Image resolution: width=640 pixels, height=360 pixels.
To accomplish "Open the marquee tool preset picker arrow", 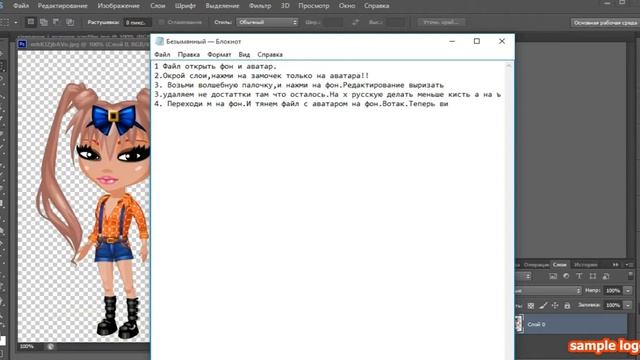I will pos(16,22).
